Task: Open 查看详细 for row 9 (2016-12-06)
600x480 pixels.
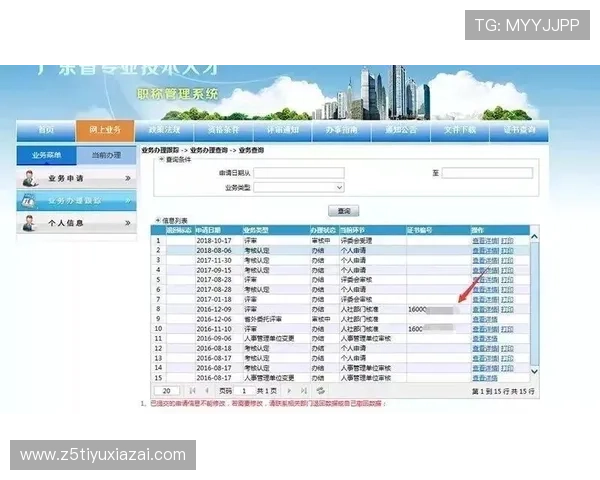Action: [x=485, y=319]
